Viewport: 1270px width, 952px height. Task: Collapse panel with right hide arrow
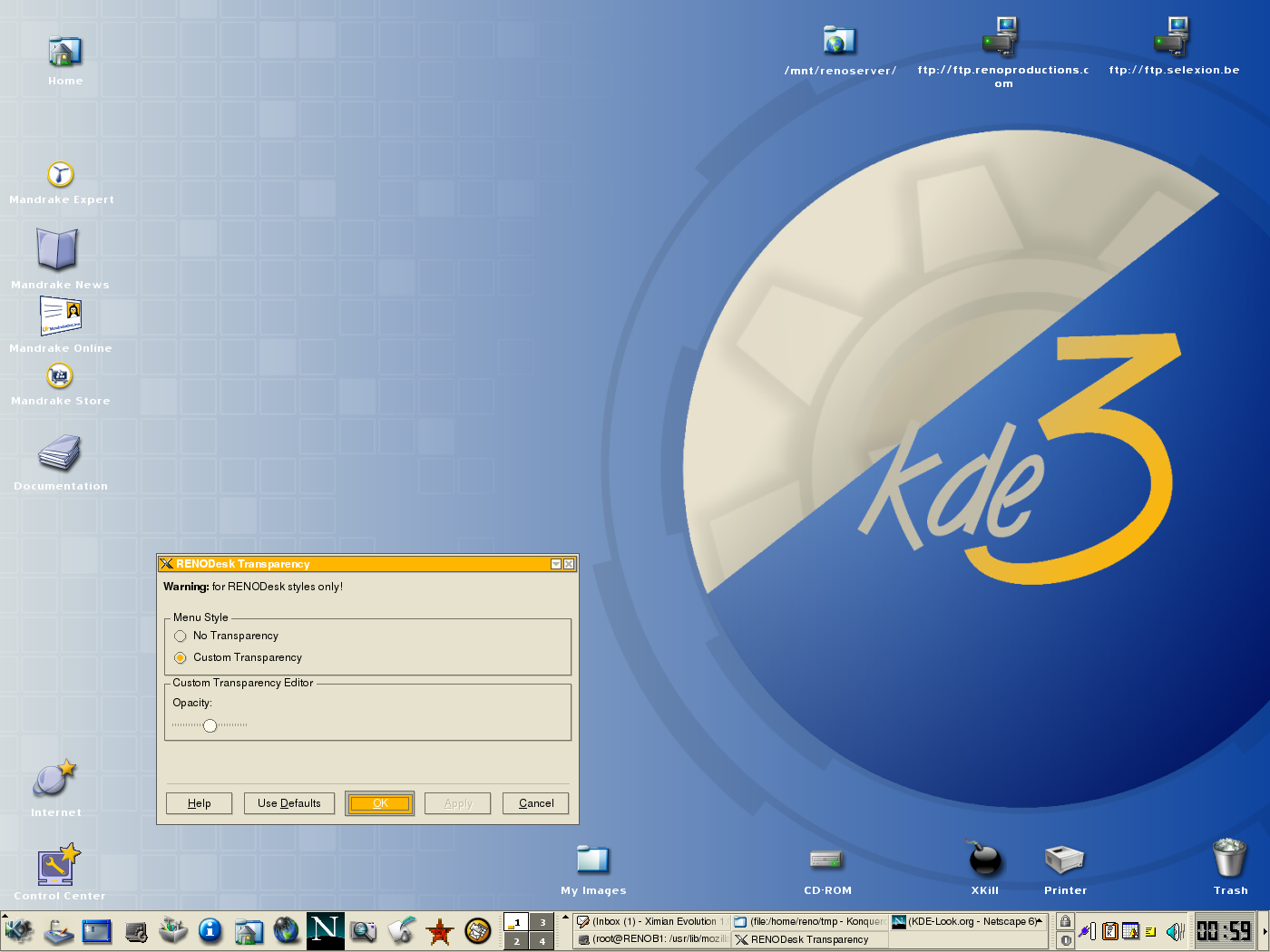[x=1265, y=931]
